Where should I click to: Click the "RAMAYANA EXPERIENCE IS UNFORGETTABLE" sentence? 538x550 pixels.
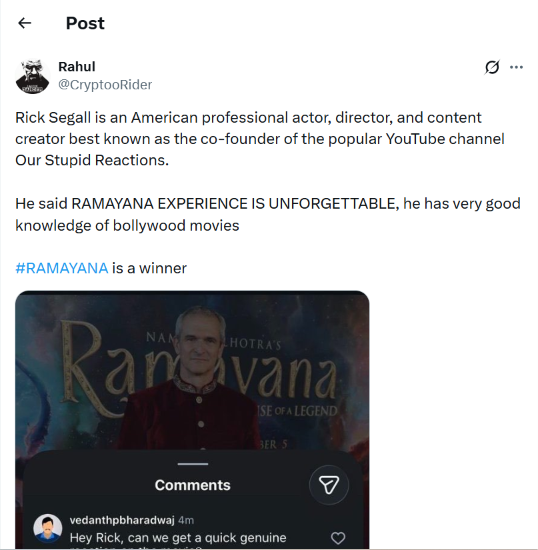pos(235,204)
